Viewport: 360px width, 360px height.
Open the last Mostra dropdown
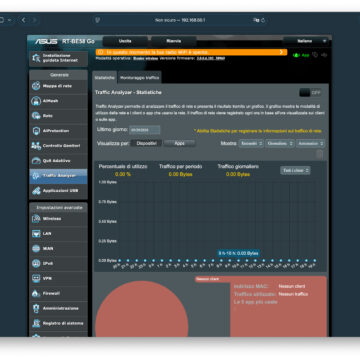click(x=311, y=143)
